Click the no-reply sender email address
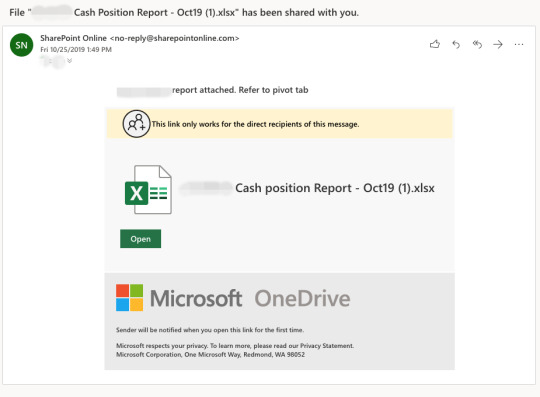This screenshot has width=540, height=397. (175, 38)
